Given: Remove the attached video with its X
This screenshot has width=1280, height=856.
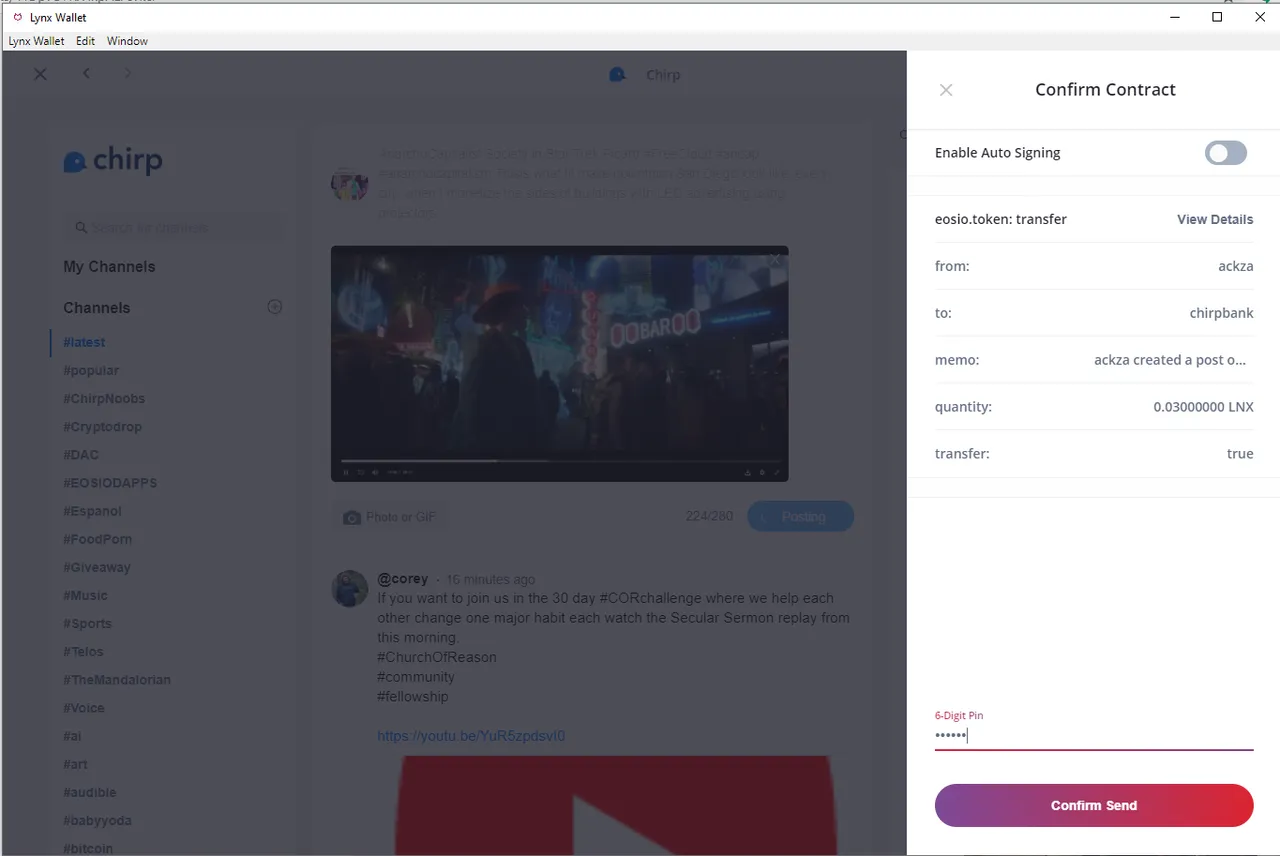Looking at the screenshot, I should coord(774,259).
